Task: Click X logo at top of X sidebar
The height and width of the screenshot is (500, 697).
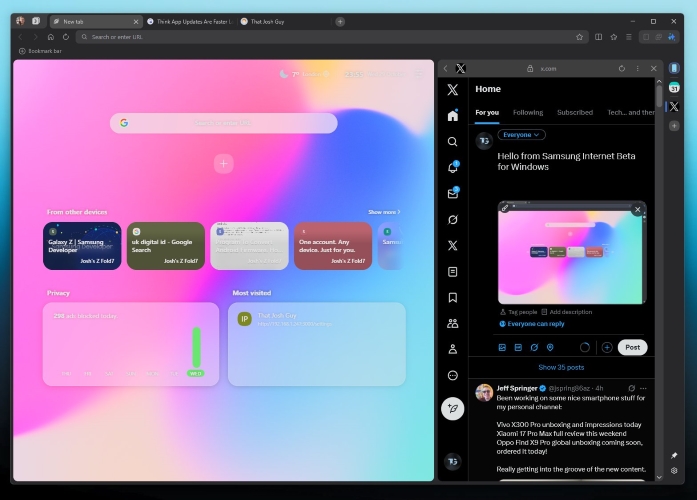Action: 453,90
